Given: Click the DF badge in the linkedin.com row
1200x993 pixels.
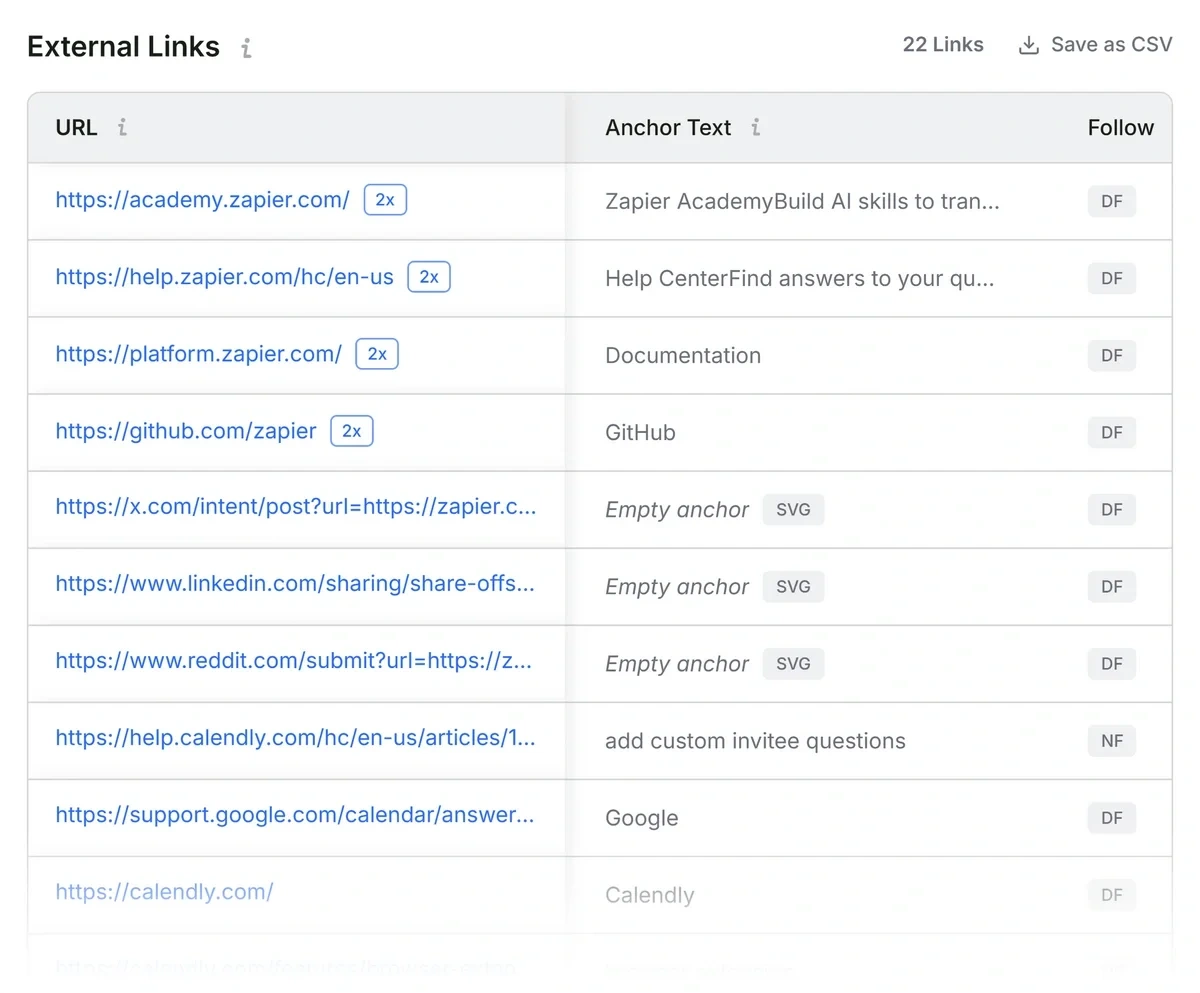Looking at the screenshot, I should 1112,586.
